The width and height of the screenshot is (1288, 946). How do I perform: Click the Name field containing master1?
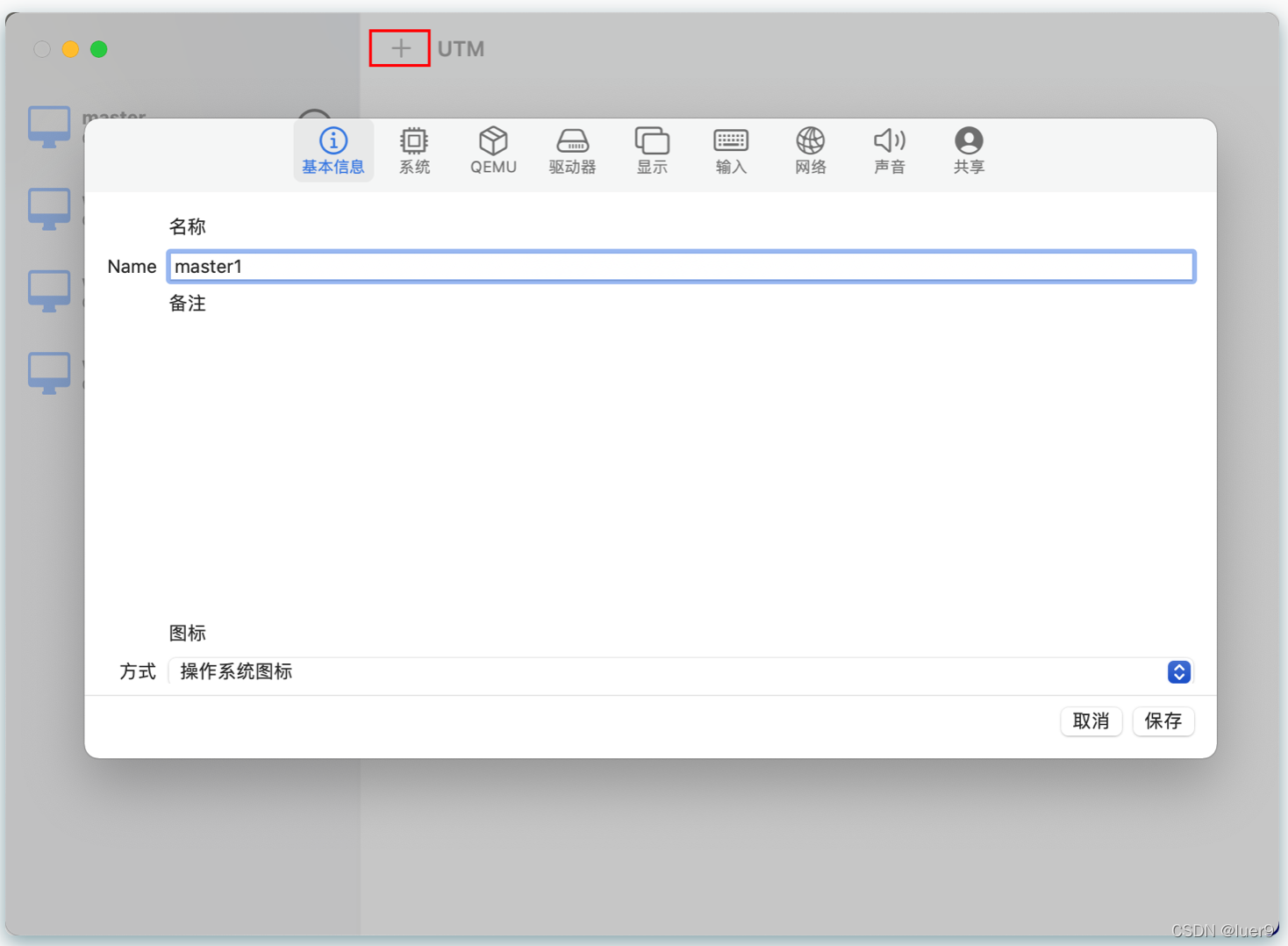pyautogui.click(x=681, y=267)
